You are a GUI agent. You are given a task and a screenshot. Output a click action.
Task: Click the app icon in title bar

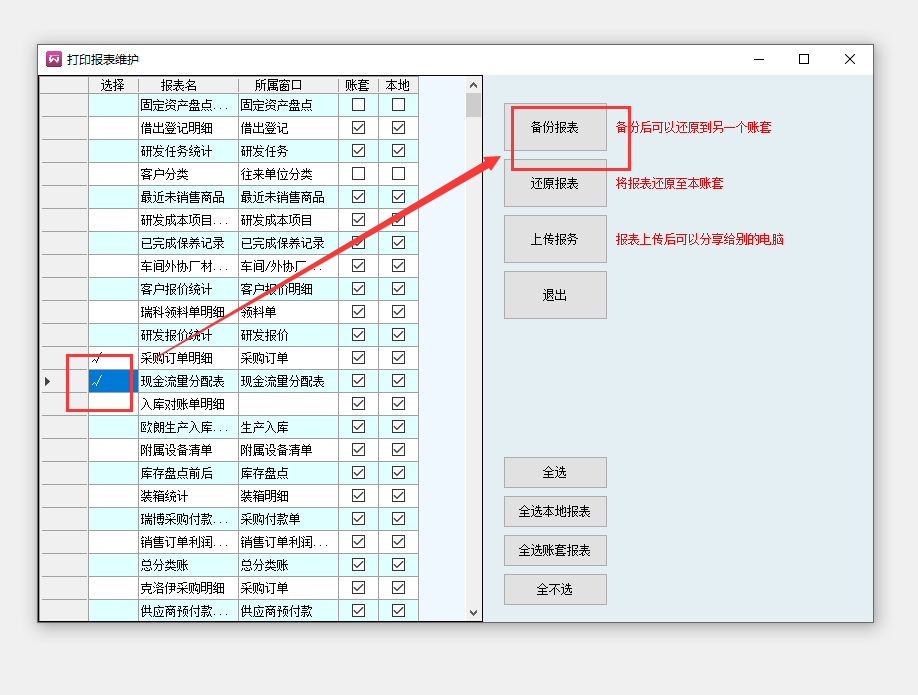click(x=54, y=59)
